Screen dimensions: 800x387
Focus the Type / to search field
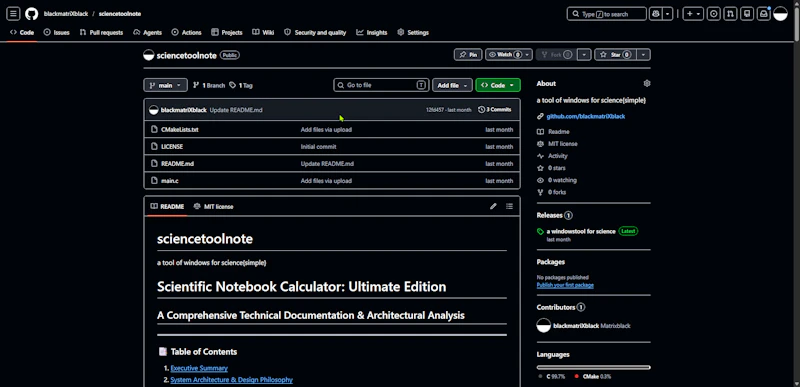point(607,14)
